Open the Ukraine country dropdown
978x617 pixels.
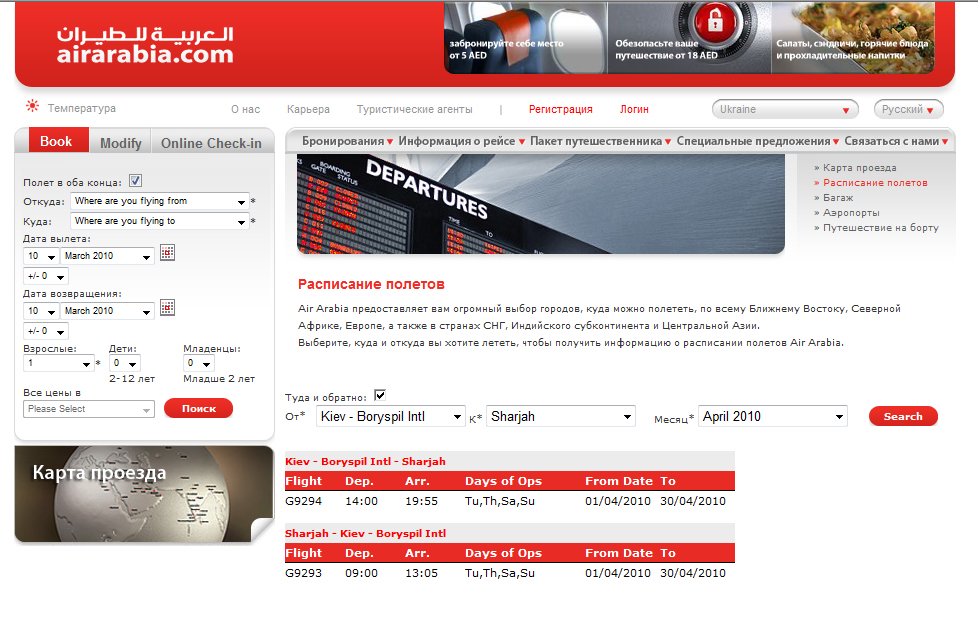point(785,109)
